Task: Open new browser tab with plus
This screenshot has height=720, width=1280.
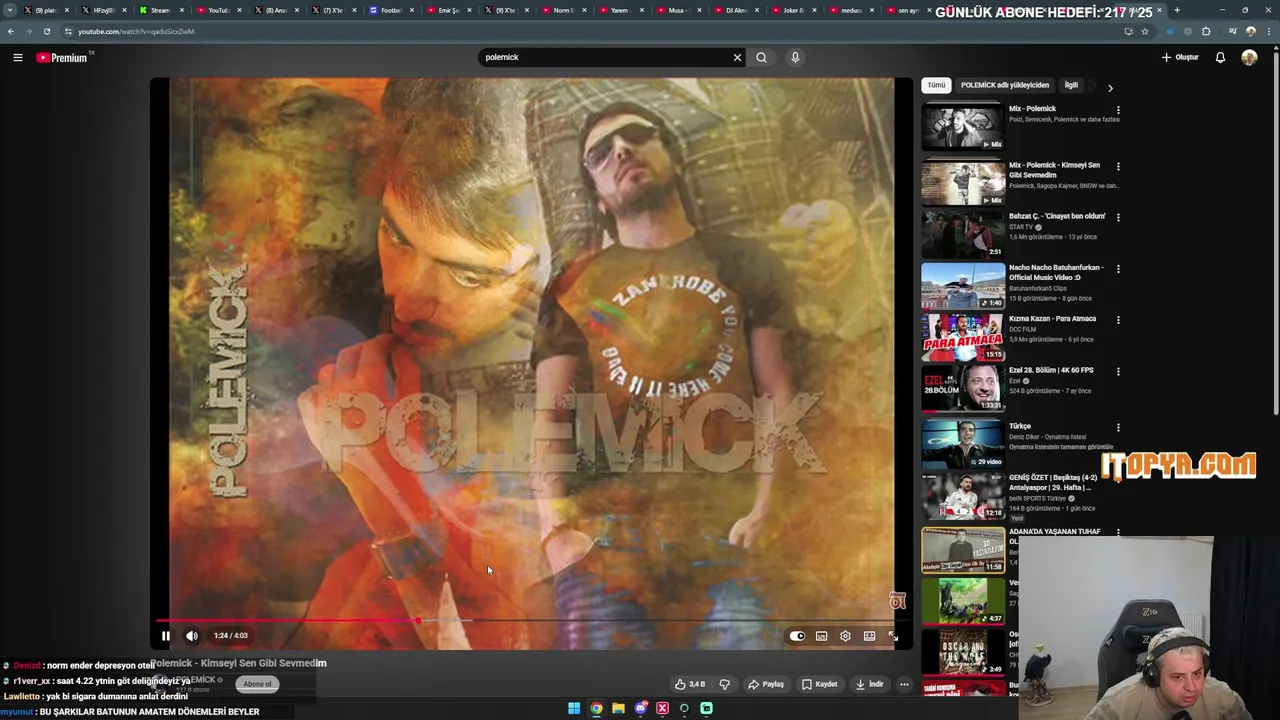Action: tap(1176, 10)
